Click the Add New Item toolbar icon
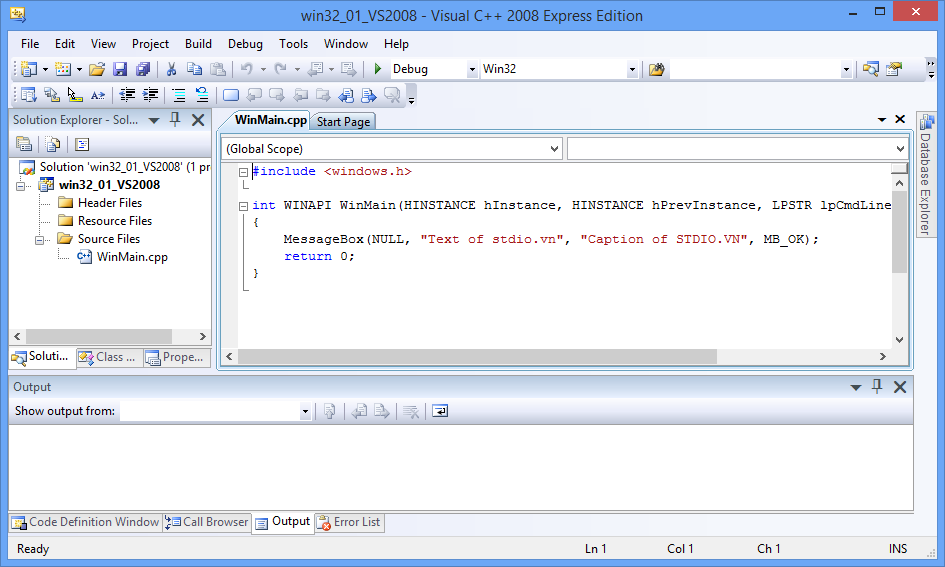The height and width of the screenshot is (567, 945). pos(63,69)
